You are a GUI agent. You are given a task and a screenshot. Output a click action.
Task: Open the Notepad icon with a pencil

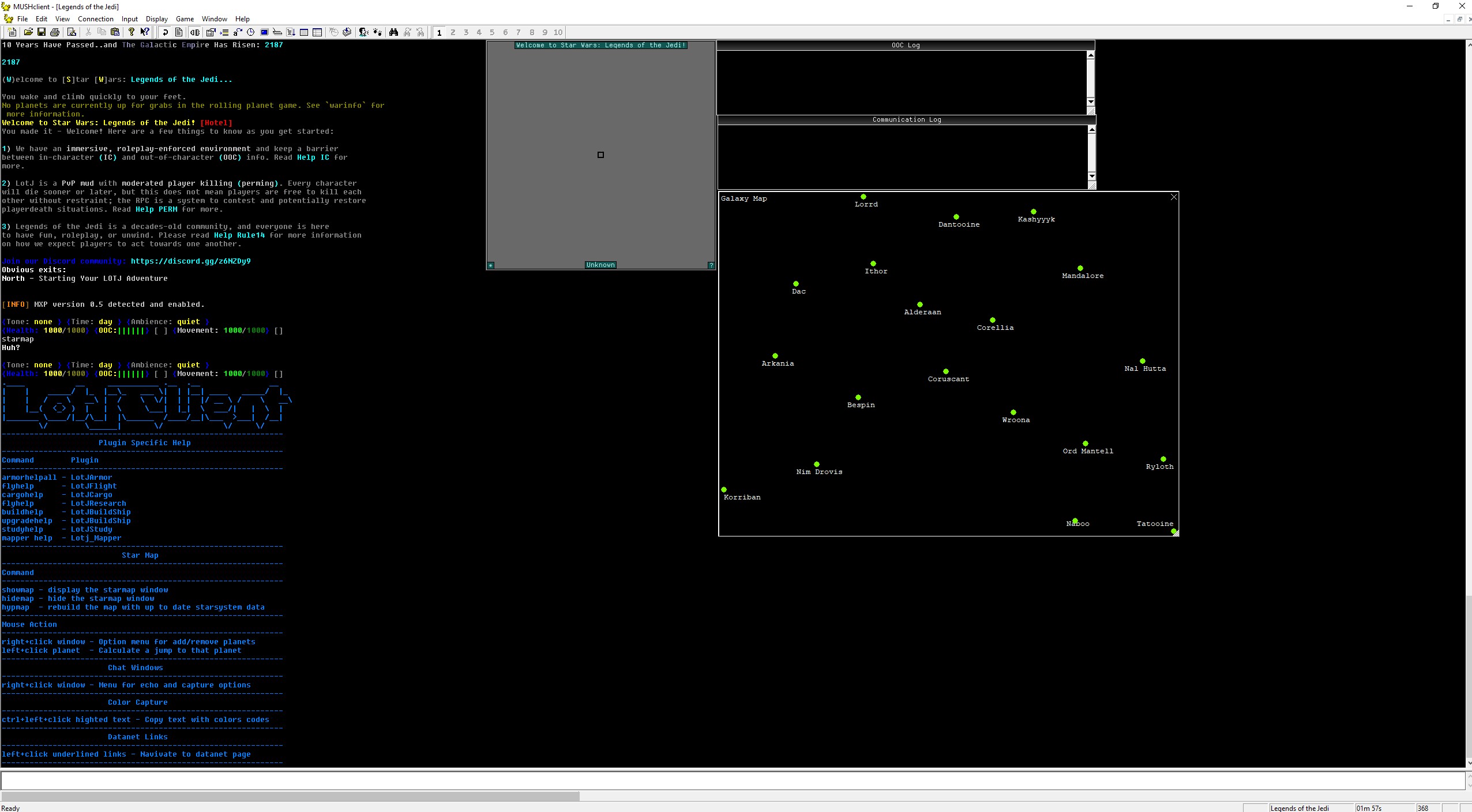pos(72,32)
